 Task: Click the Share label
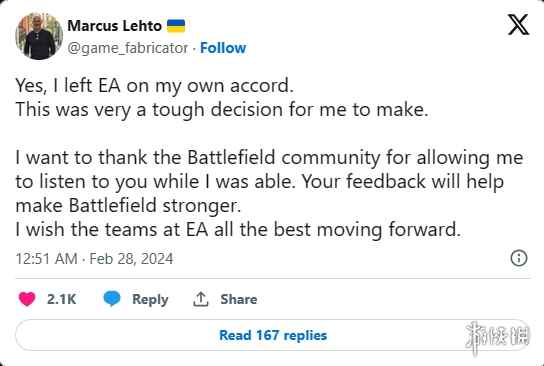point(239,299)
